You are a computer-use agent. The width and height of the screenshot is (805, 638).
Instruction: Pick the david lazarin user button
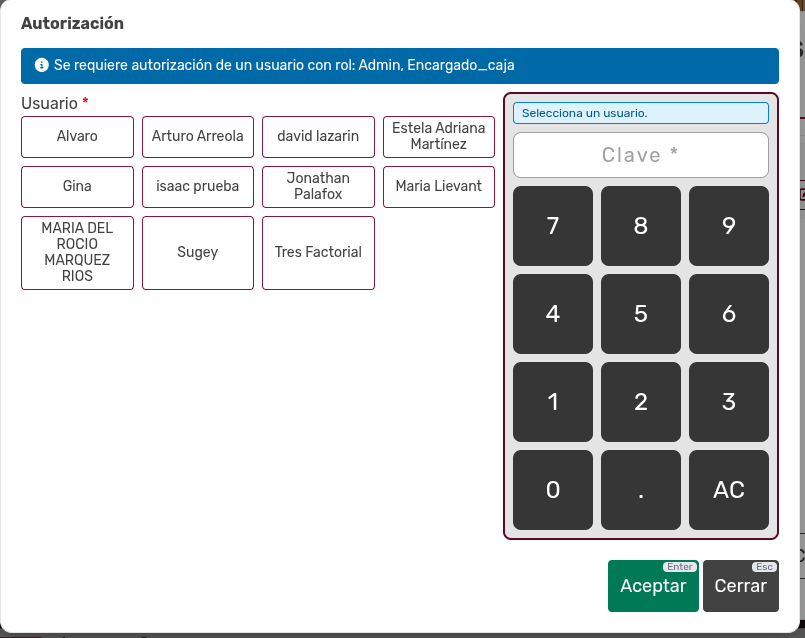318,137
